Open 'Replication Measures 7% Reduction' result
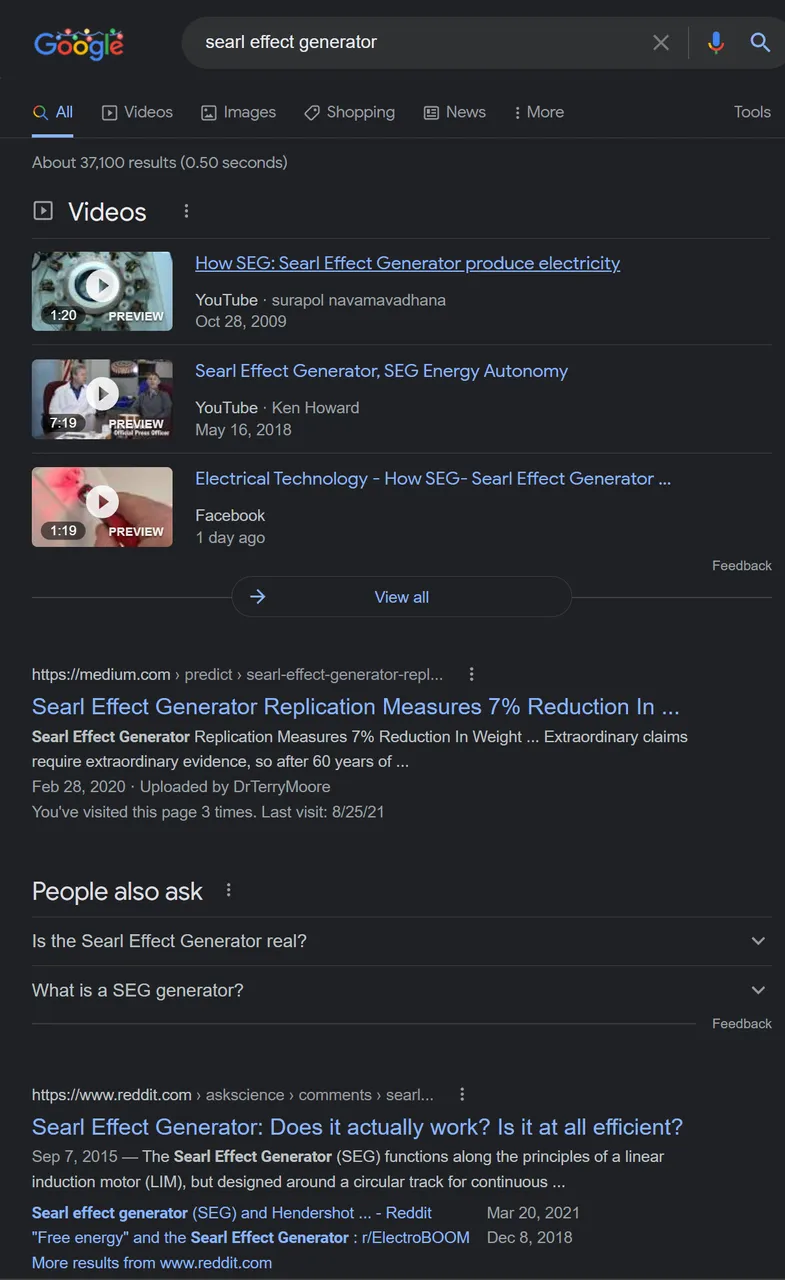785x1280 pixels. [356, 707]
